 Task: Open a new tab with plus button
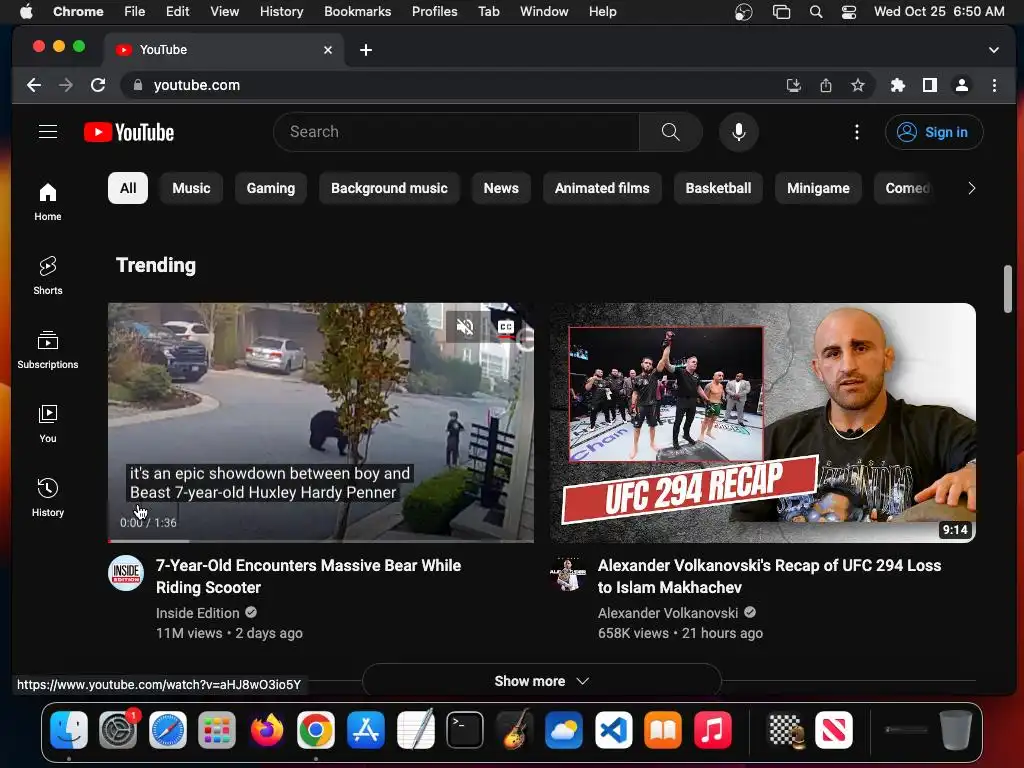pyautogui.click(x=366, y=50)
